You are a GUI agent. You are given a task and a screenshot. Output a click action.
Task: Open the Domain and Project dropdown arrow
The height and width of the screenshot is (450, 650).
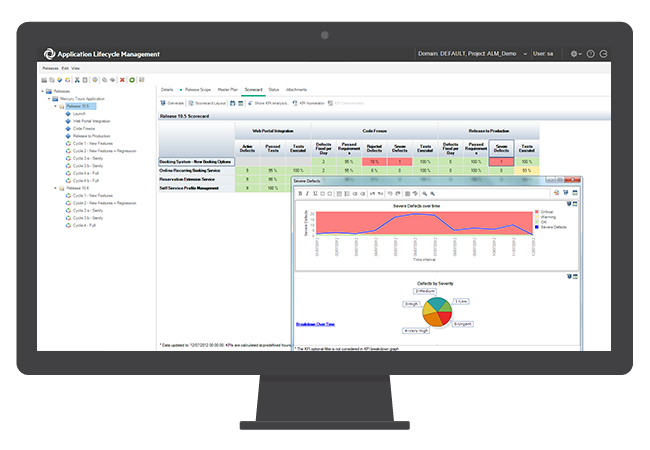(525, 54)
